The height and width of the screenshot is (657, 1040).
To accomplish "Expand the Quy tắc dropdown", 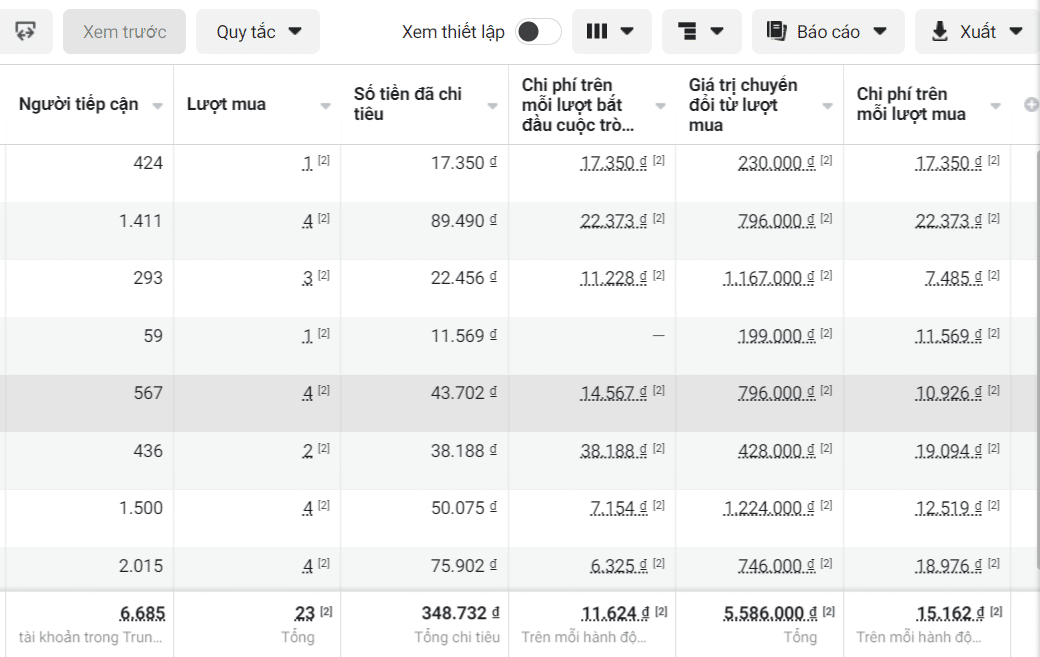I will click(x=258, y=31).
